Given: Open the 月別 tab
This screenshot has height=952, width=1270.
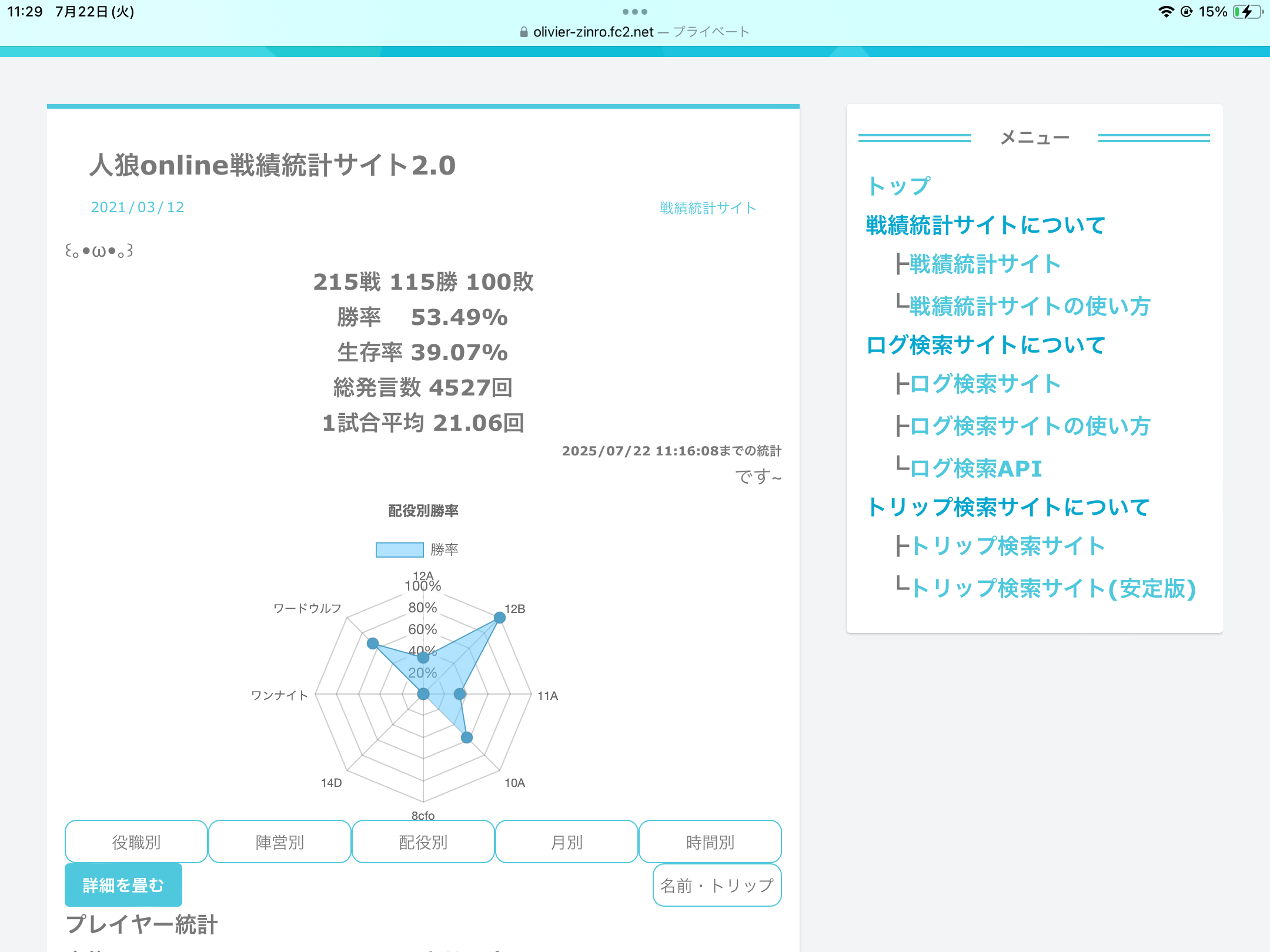Looking at the screenshot, I should pyautogui.click(x=566, y=842).
